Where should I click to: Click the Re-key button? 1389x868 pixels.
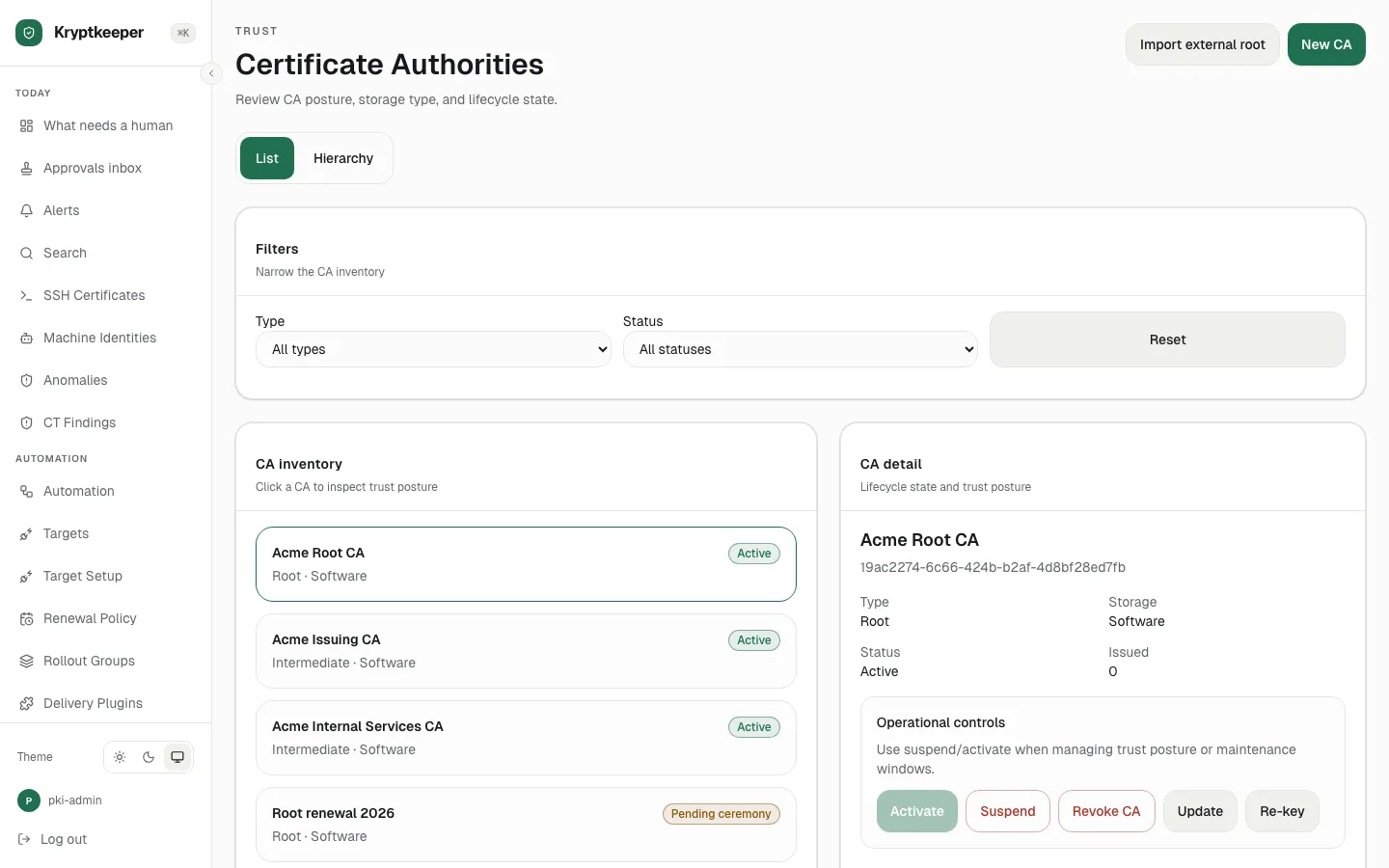pos(1282,811)
